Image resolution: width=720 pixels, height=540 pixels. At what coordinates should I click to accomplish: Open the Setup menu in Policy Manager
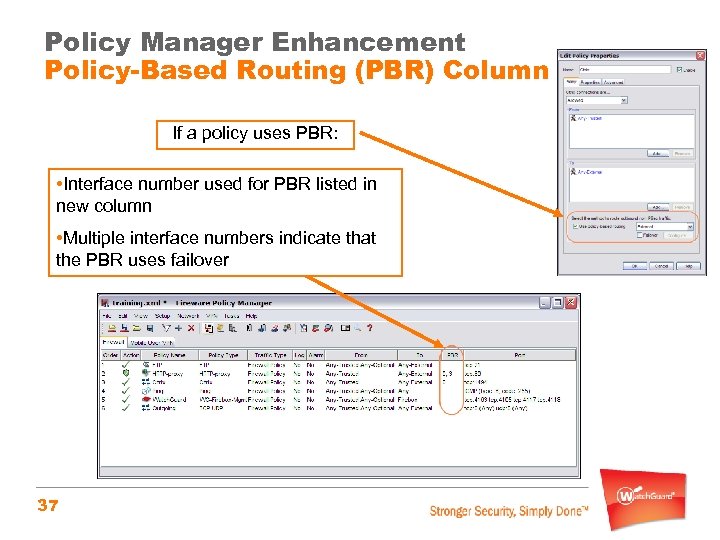(x=163, y=316)
